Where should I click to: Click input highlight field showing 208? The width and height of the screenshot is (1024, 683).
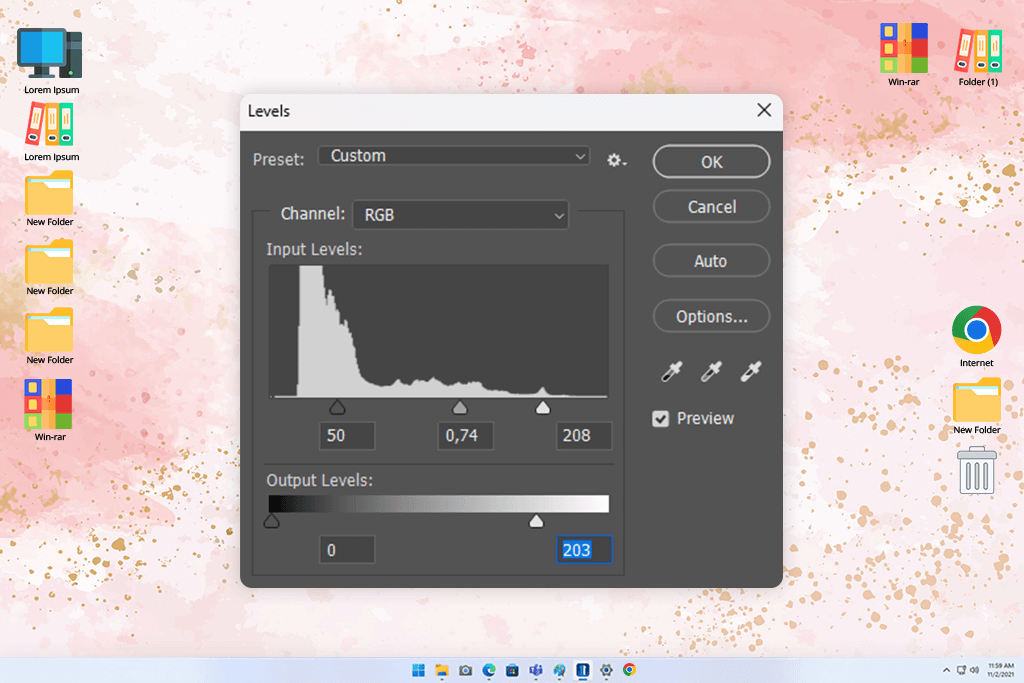(x=584, y=436)
